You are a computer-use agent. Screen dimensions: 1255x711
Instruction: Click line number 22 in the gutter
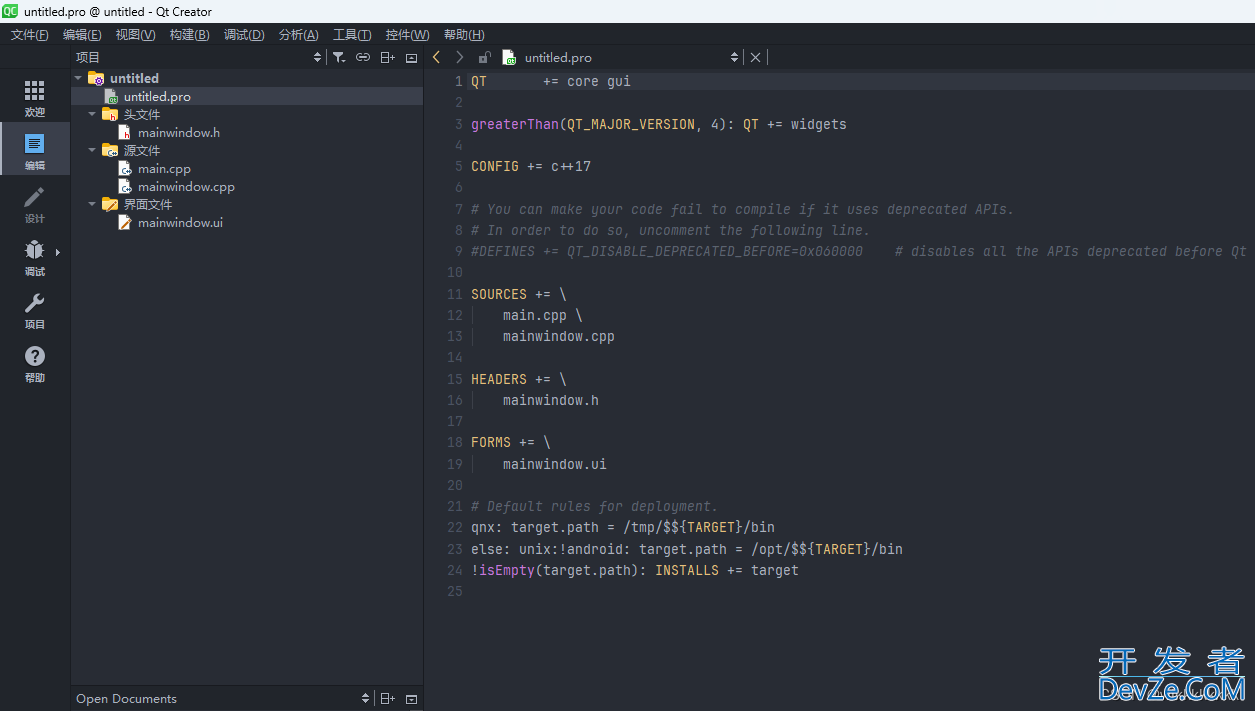pos(455,527)
